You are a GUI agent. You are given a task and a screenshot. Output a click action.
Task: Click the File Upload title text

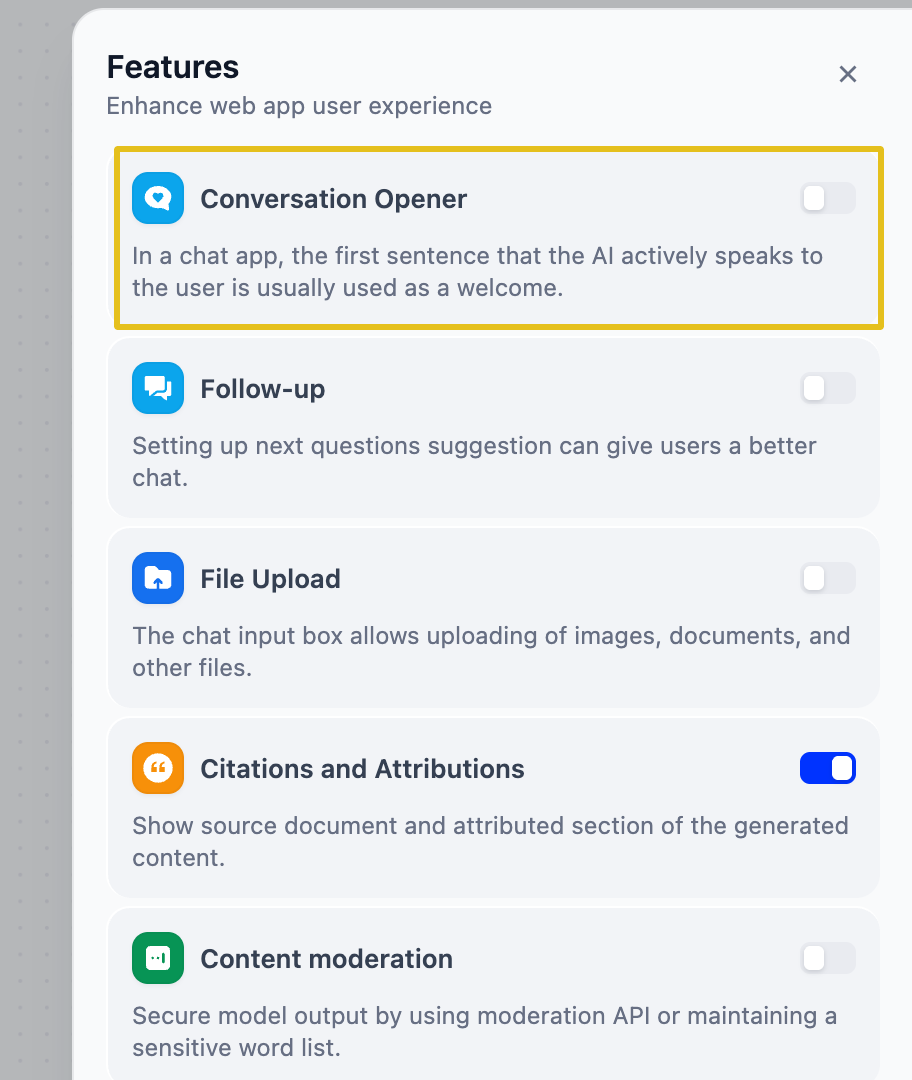click(x=270, y=579)
